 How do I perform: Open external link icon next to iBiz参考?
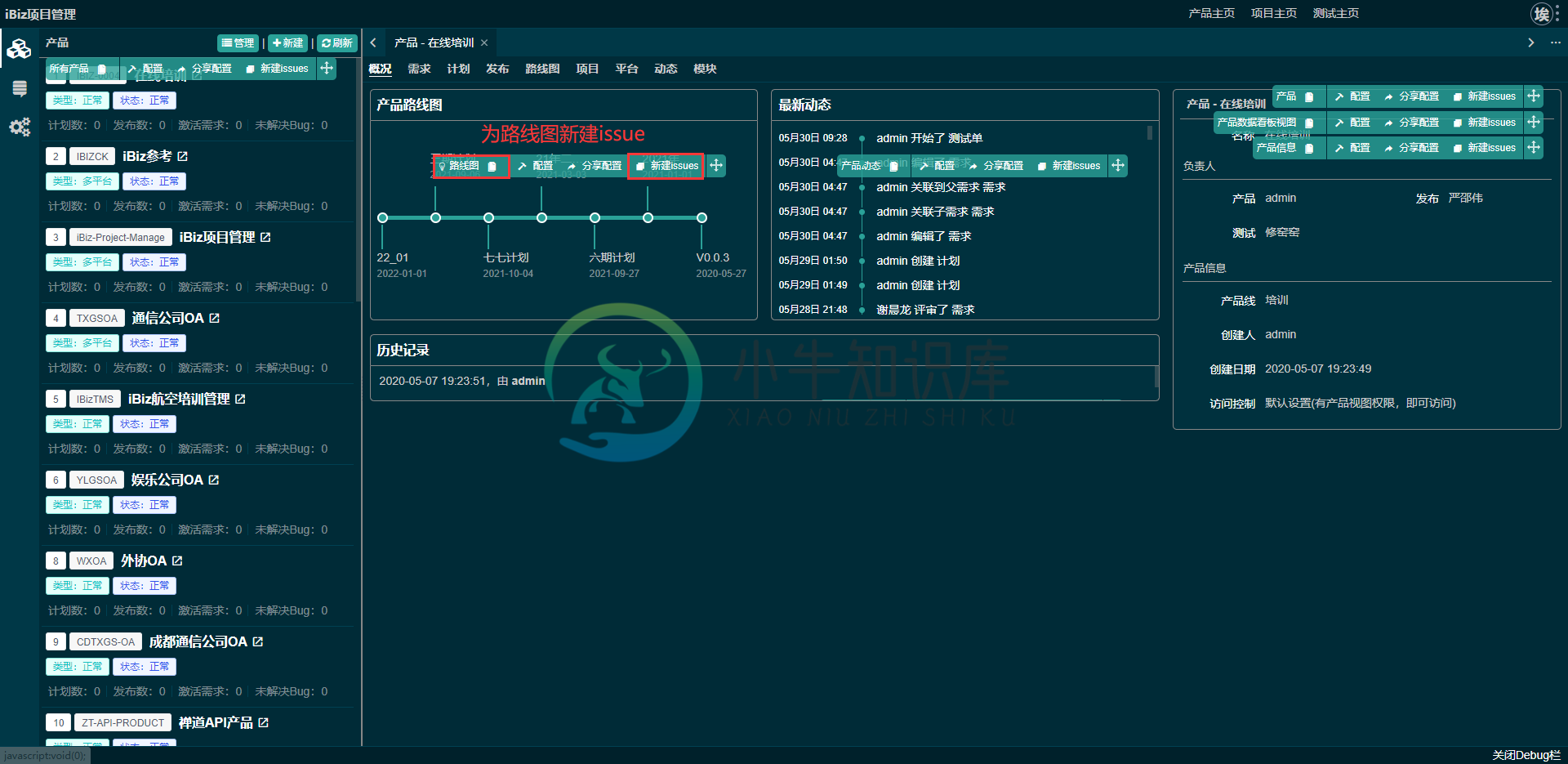click(182, 156)
